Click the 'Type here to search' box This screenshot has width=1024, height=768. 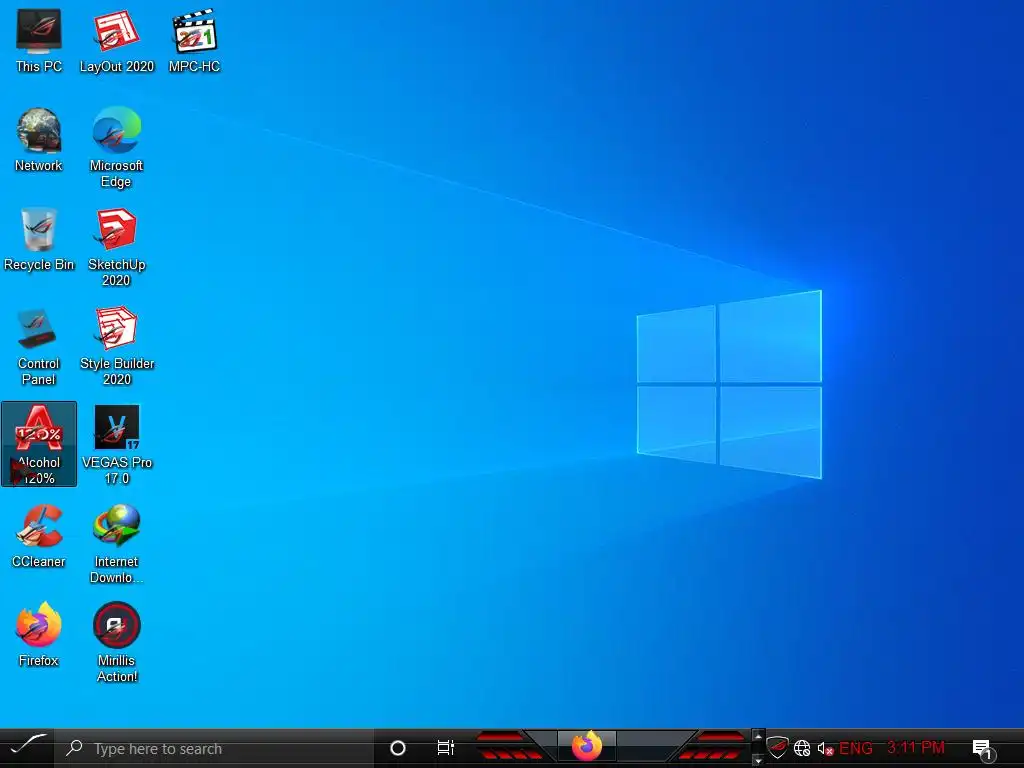tap(214, 748)
